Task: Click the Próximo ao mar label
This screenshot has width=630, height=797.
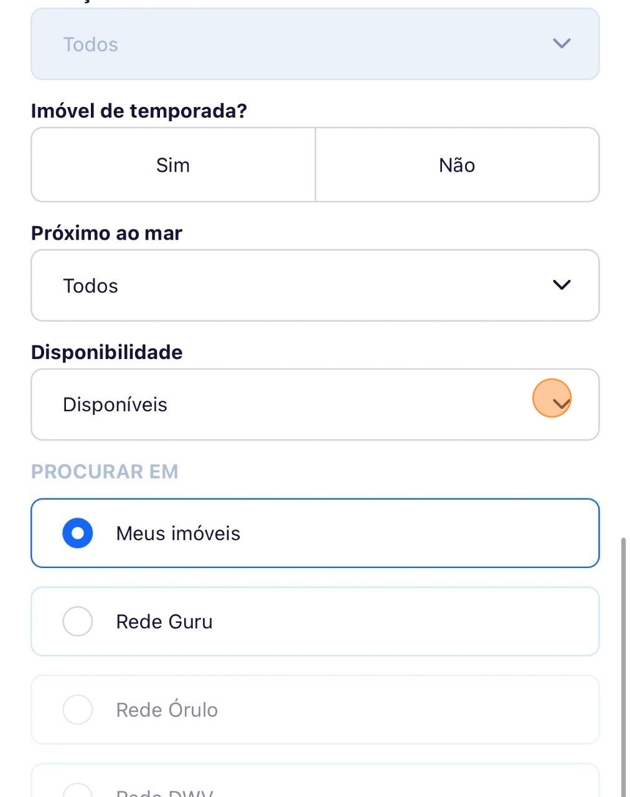Action: 107,233
